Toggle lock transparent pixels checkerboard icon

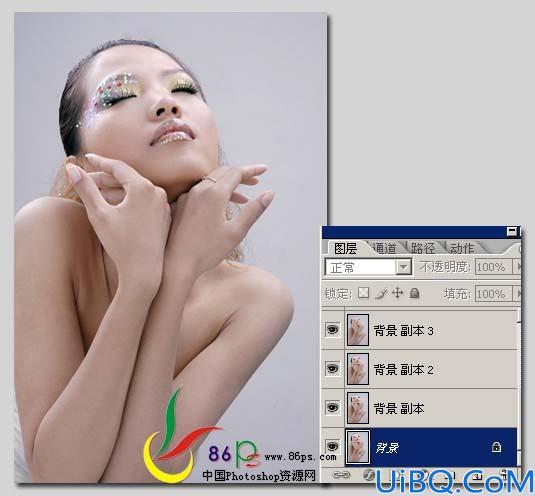[363, 293]
